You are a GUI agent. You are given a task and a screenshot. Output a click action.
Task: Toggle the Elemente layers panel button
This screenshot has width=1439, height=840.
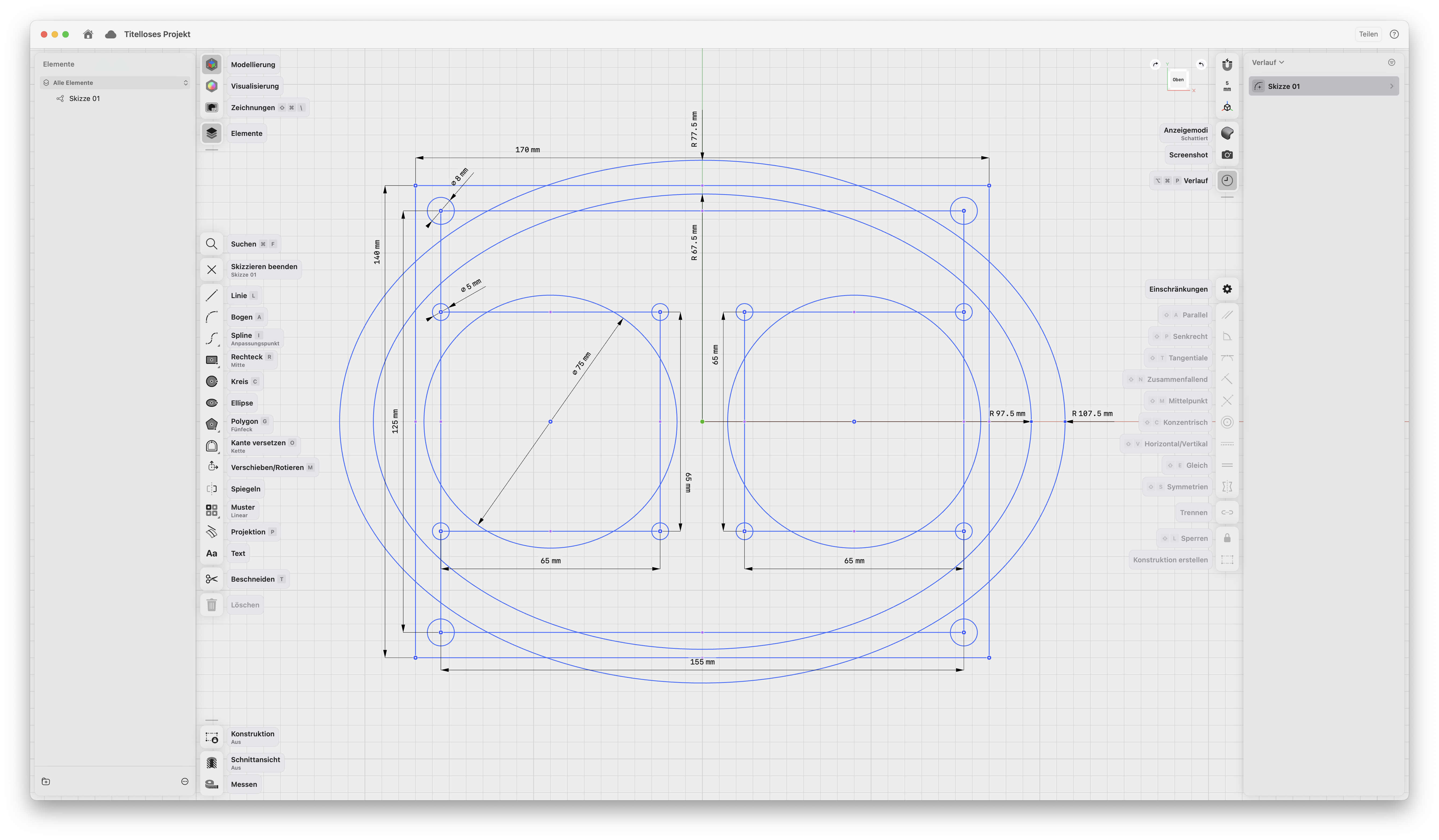211,133
